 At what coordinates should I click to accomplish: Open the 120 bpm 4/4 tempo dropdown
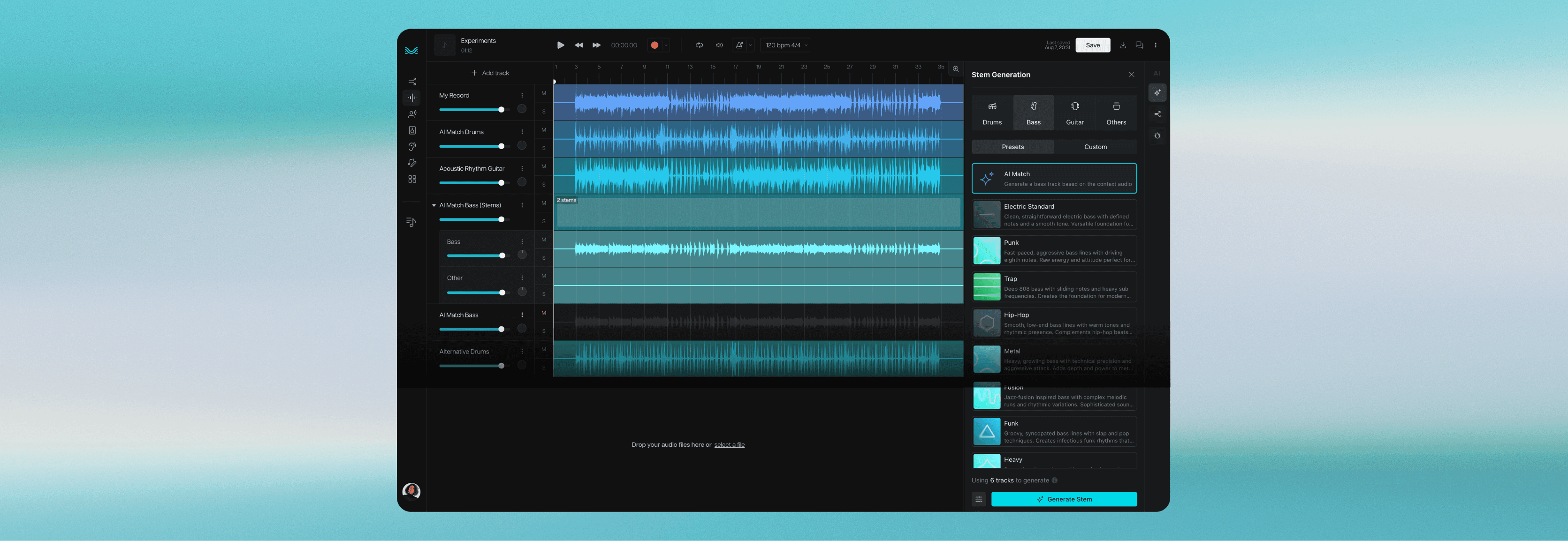[786, 45]
